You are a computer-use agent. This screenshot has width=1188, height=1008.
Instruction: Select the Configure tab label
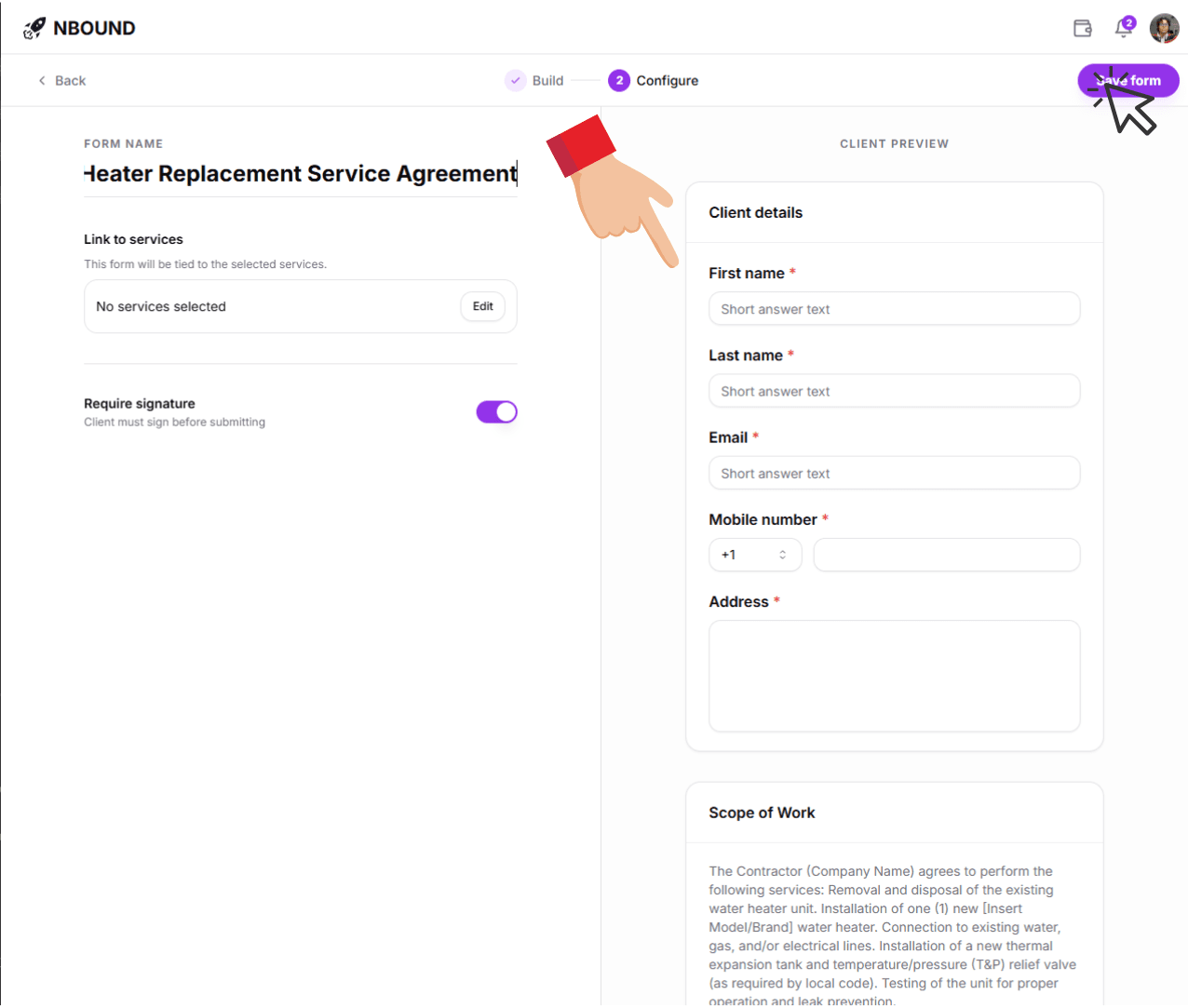coord(666,80)
